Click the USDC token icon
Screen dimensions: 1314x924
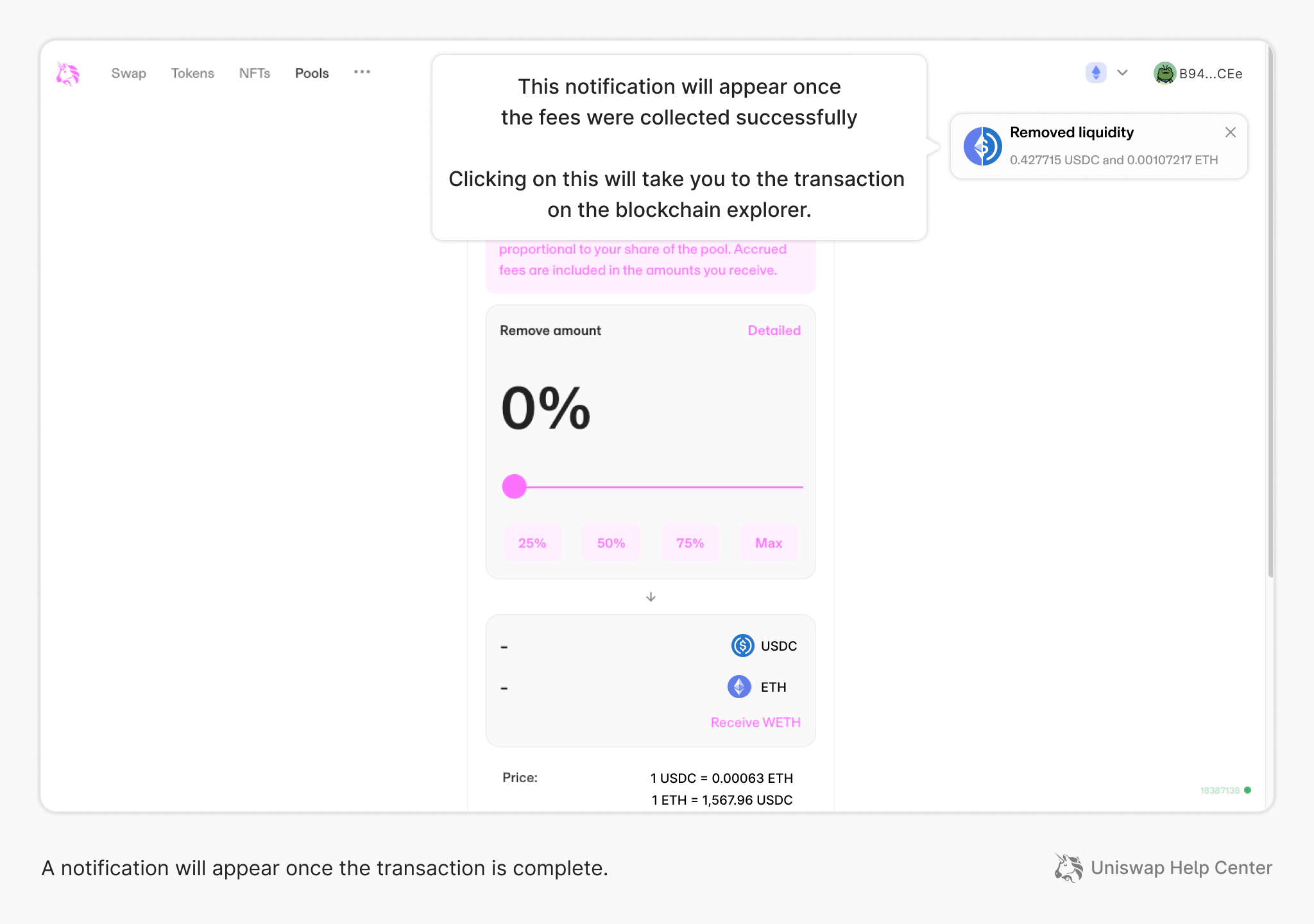pyautogui.click(x=742, y=646)
